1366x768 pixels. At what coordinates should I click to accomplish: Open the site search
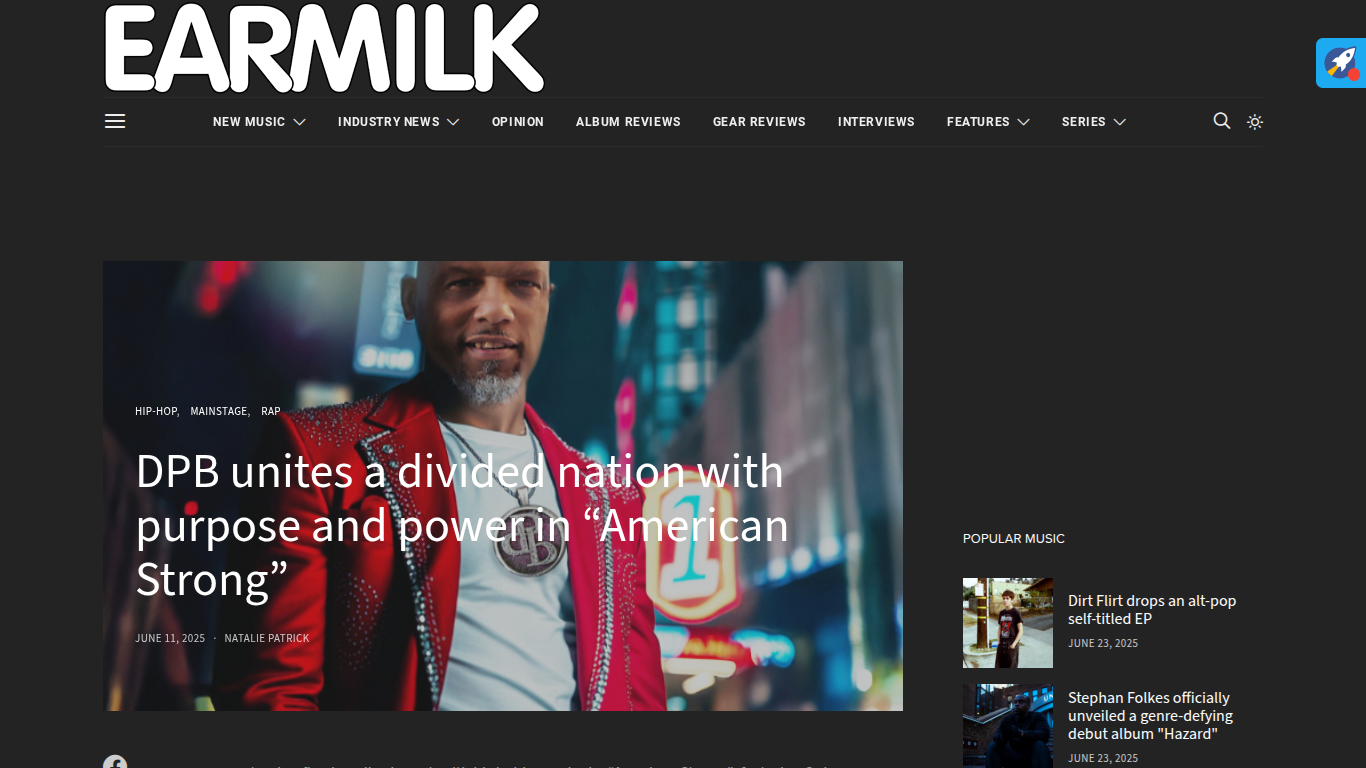click(x=1222, y=121)
